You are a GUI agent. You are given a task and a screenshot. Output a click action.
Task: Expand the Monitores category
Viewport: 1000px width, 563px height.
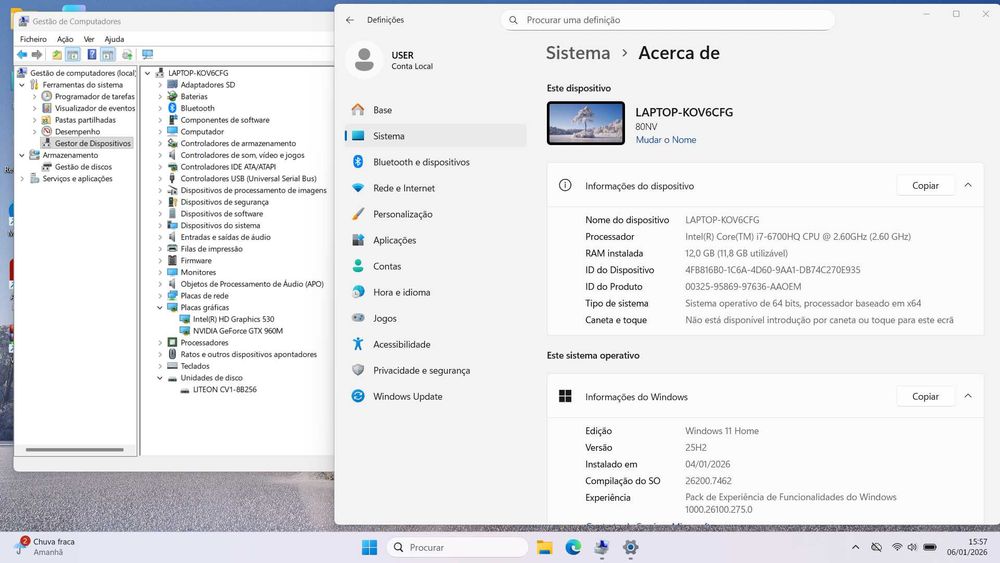point(160,272)
